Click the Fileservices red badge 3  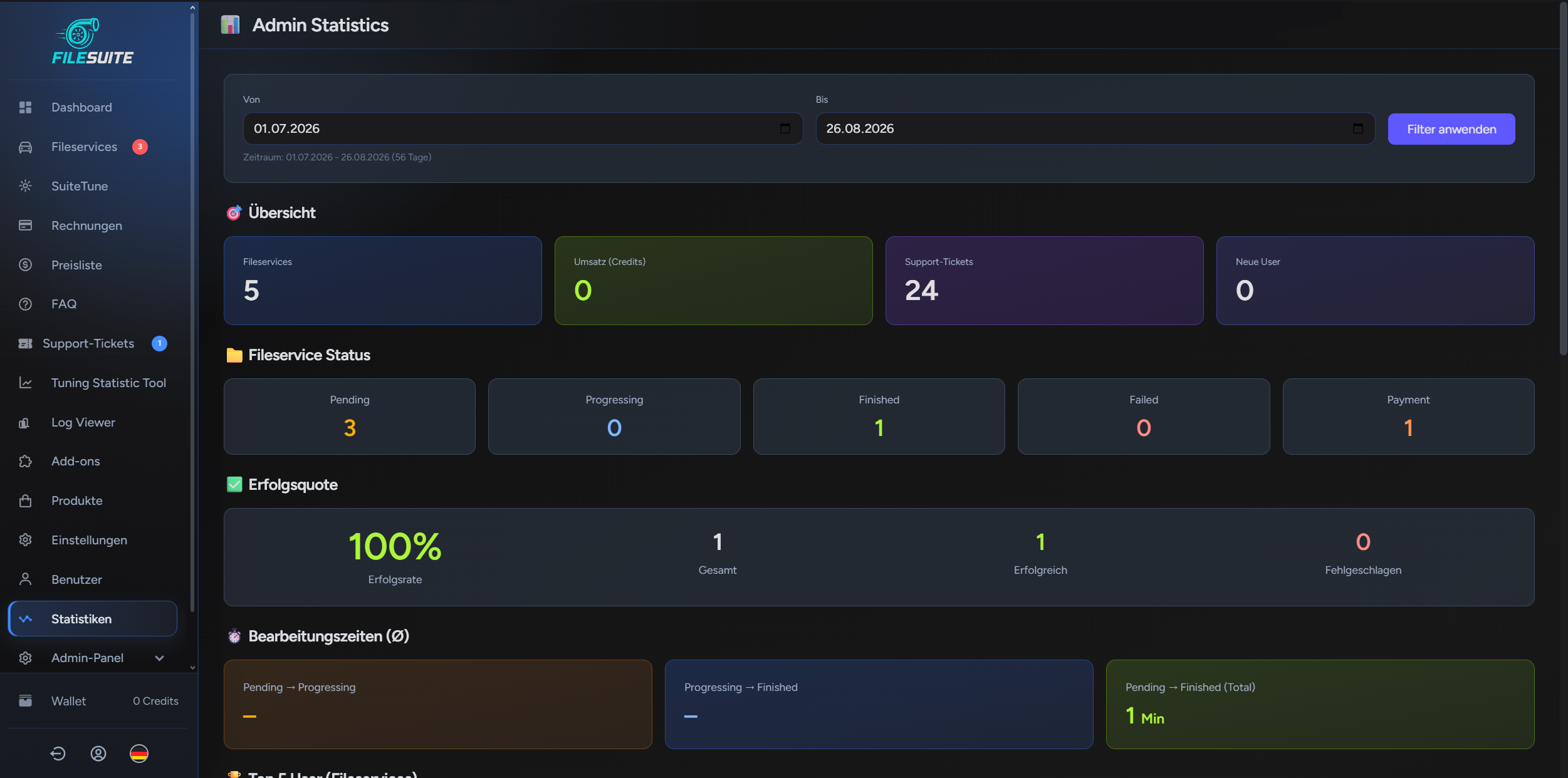click(x=140, y=147)
